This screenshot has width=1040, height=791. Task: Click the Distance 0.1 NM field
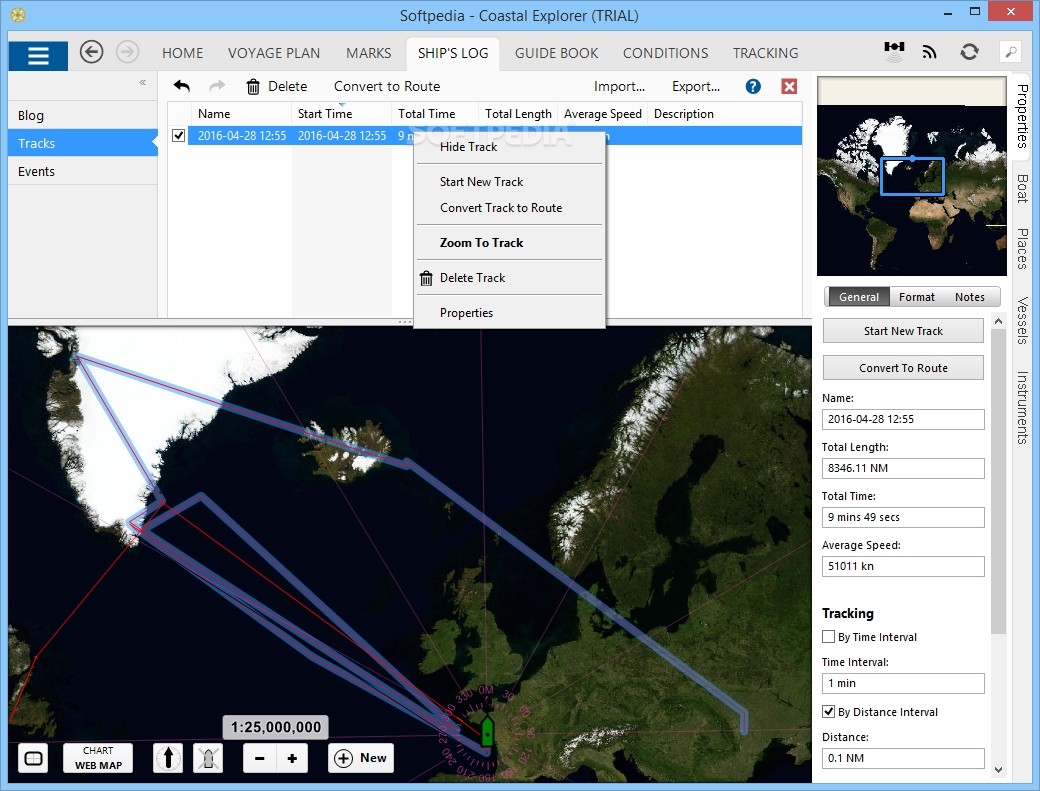tap(903, 758)
